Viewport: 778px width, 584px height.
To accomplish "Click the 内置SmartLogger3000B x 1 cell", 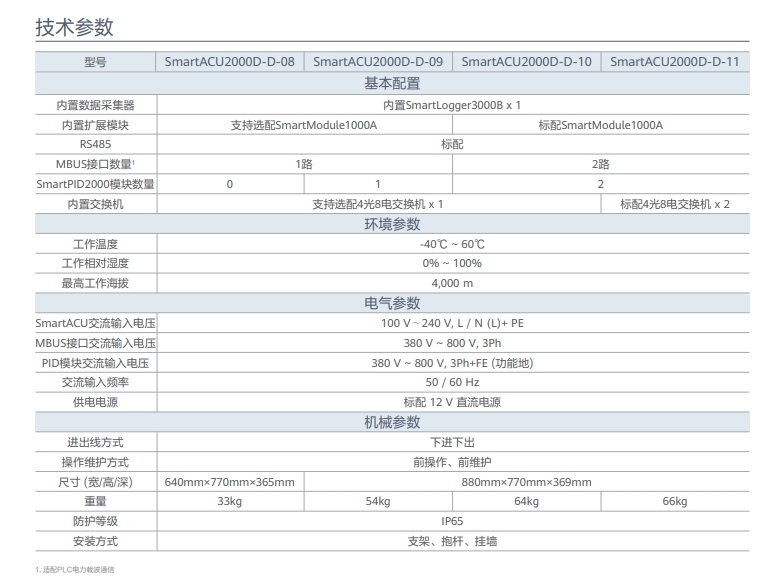I will pyautogui.click(x=452, y=104).
